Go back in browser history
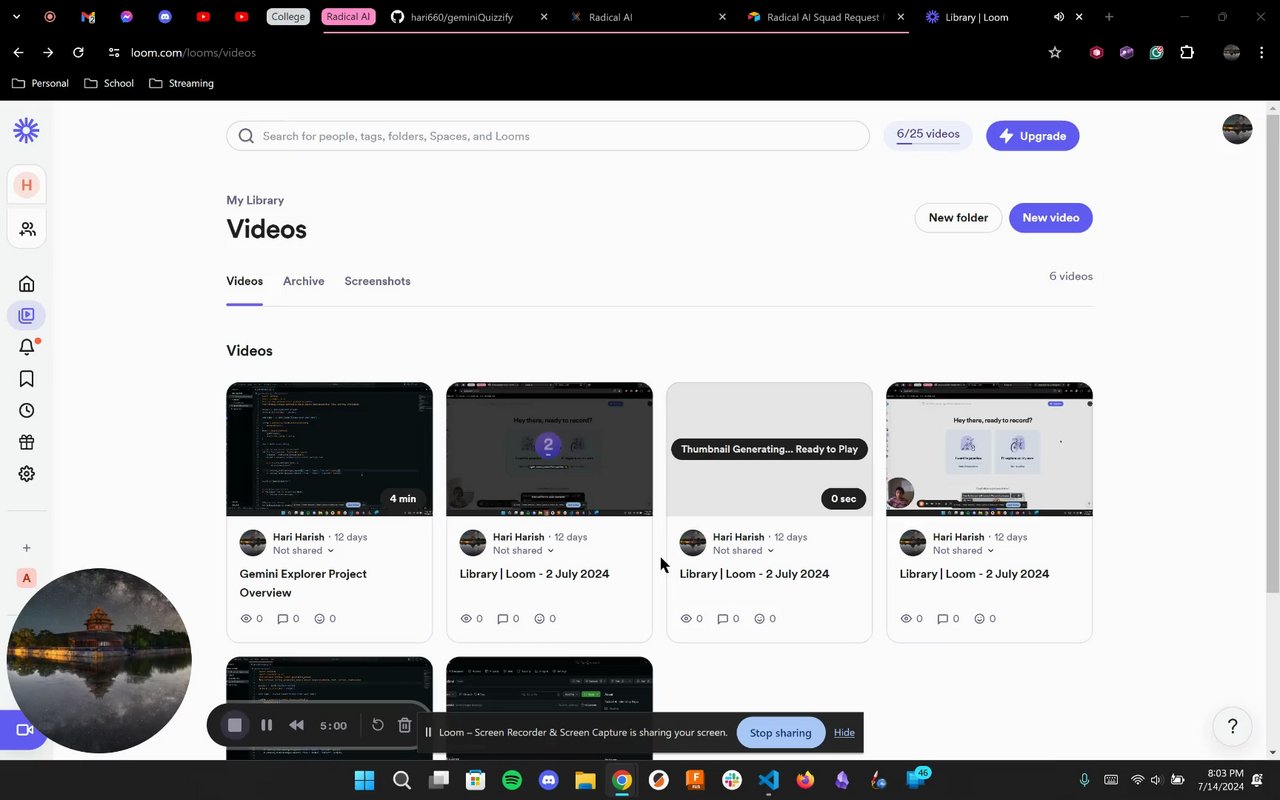 (x=18, y=52)
